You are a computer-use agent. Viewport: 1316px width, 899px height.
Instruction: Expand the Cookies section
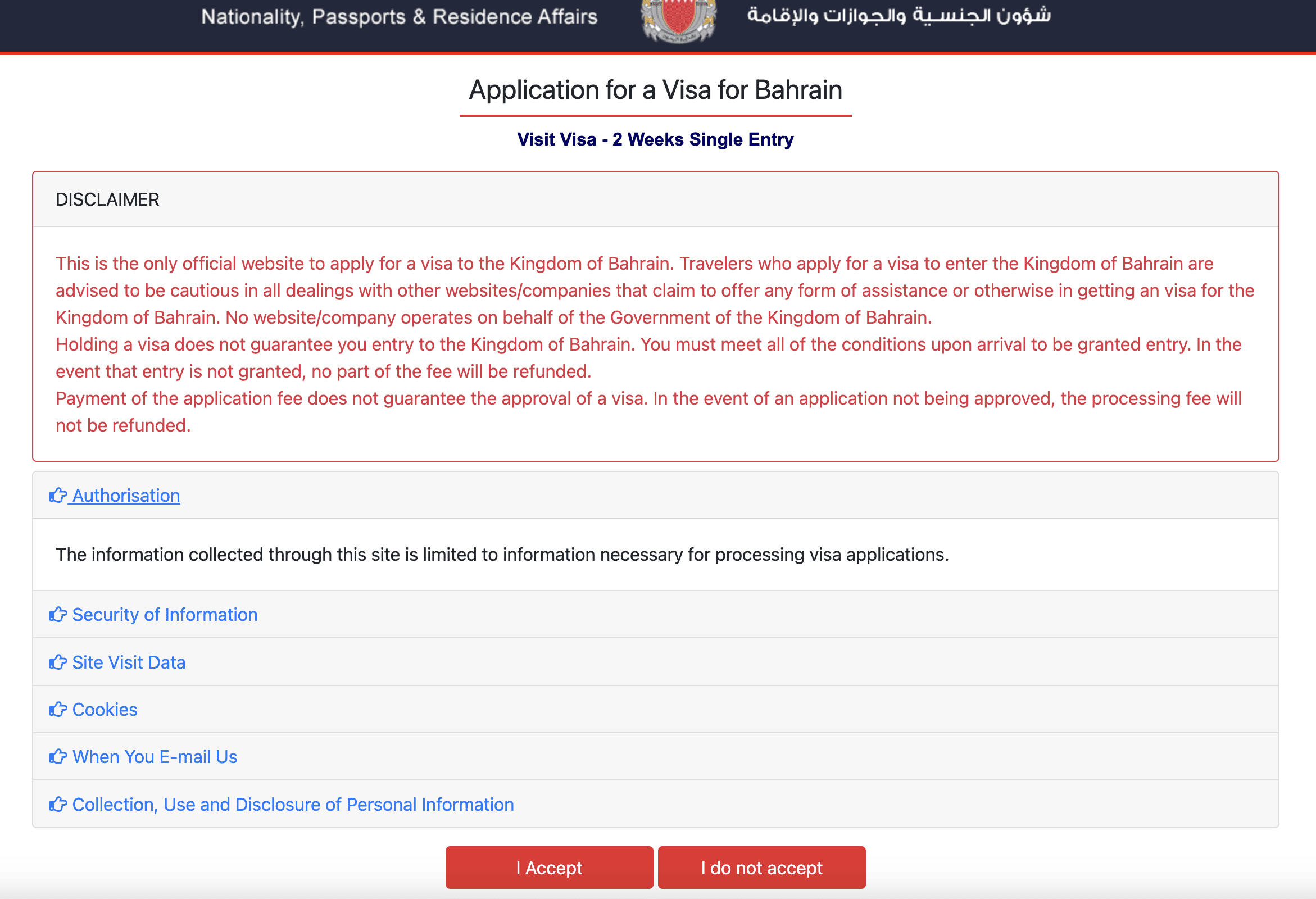(93, 709)
